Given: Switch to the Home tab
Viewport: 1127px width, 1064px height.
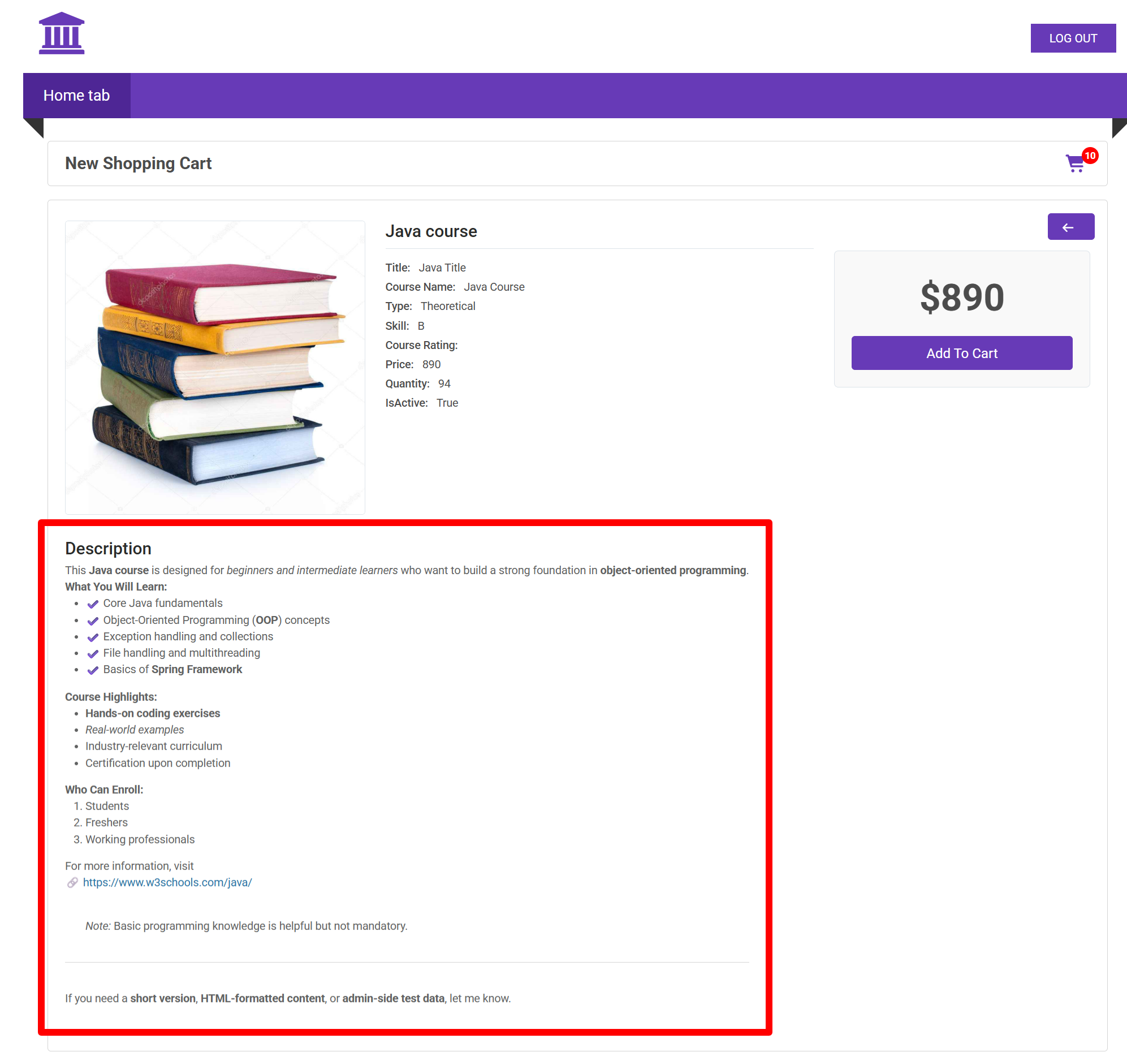Looking at the screenshot, I should pyautogui.click(x=76, y=95).
